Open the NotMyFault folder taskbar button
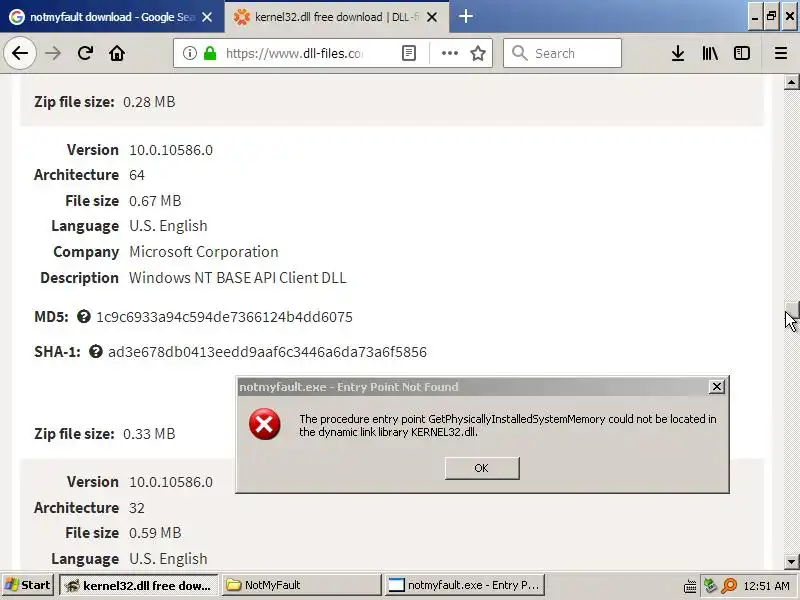The width and height of the screenshot is (800, 600). [x=302, y=585]
